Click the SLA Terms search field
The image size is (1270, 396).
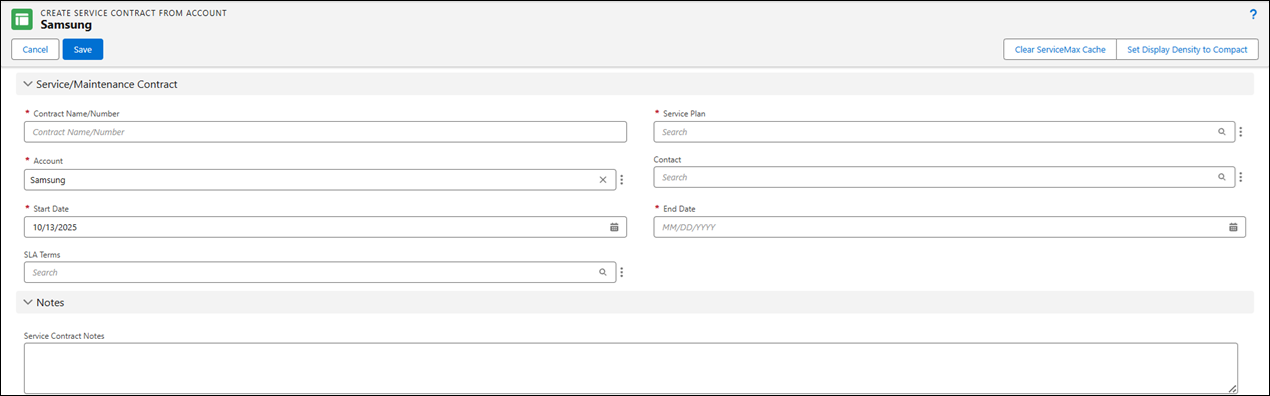[x=320, y=272]
